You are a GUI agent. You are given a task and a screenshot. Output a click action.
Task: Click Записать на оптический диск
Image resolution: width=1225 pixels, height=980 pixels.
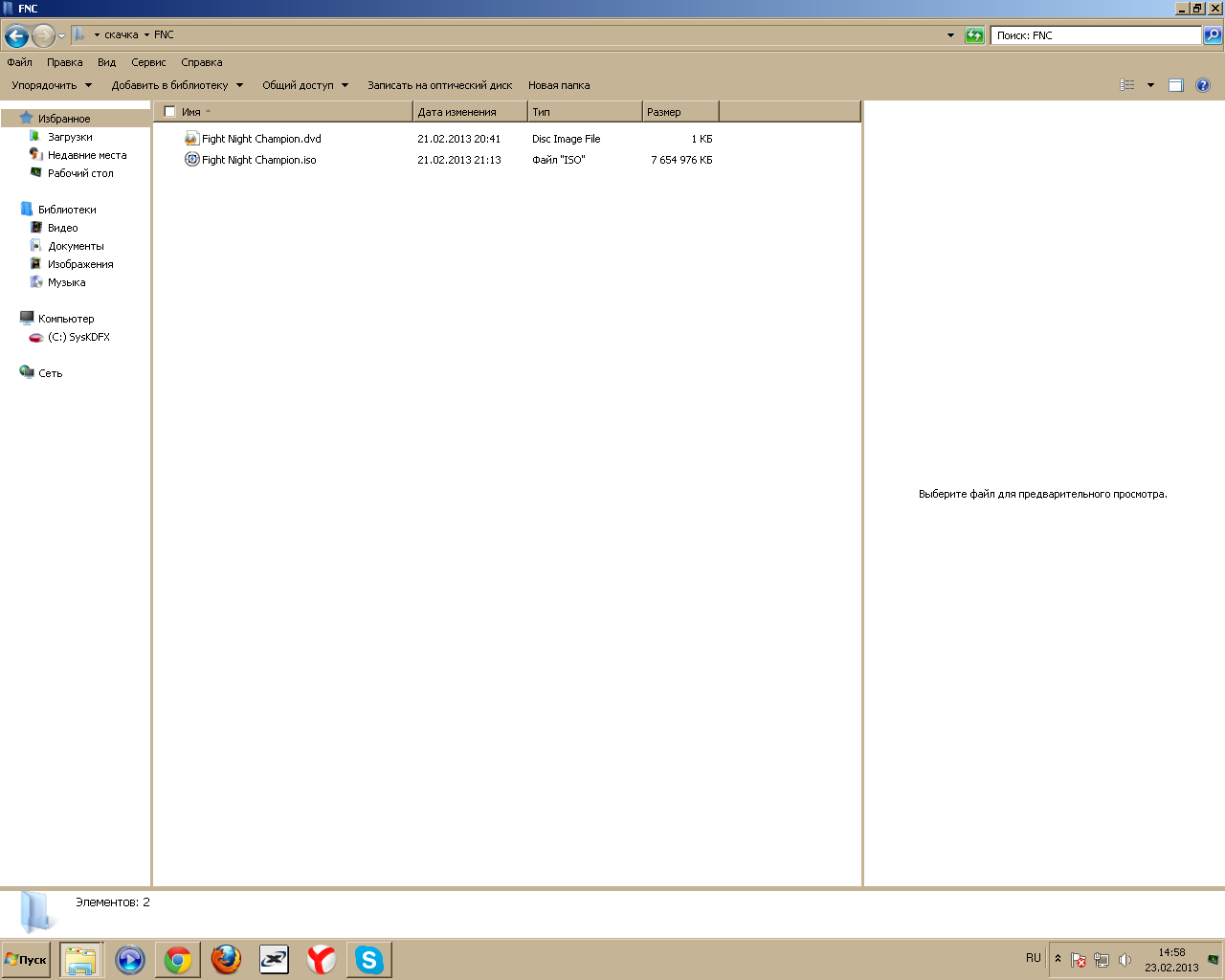click(440, 85)
